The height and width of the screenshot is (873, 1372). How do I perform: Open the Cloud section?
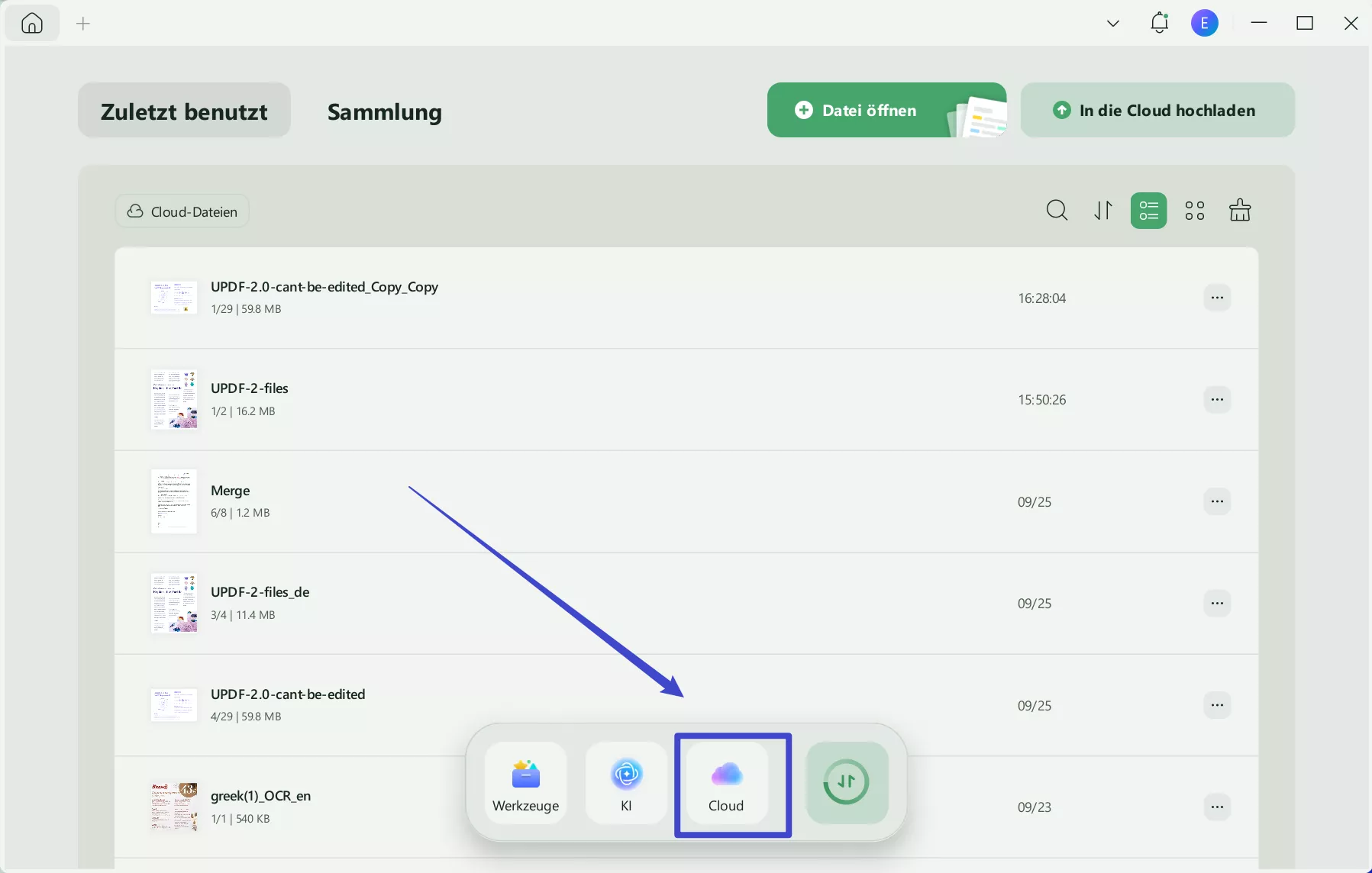(726, 783)
